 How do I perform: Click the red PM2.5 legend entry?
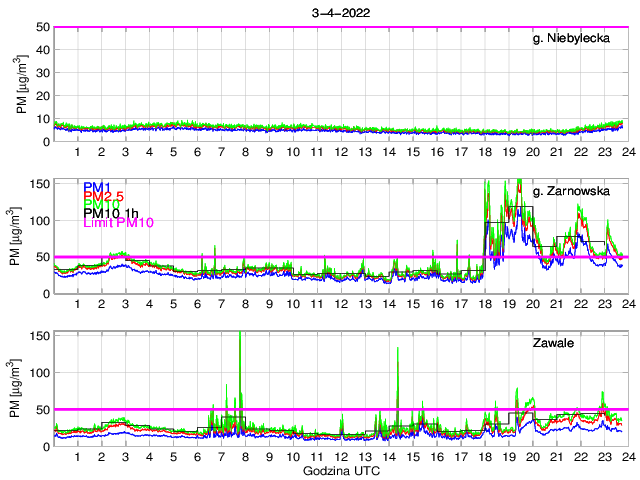coord(104,197)
